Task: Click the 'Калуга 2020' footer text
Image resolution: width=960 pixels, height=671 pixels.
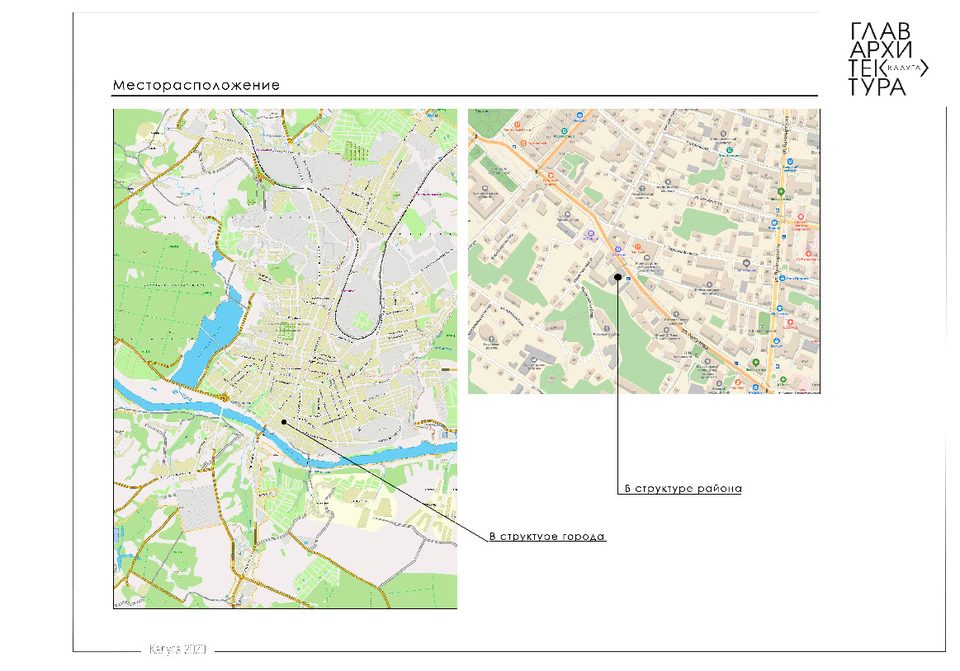Action: coord(178,649)
